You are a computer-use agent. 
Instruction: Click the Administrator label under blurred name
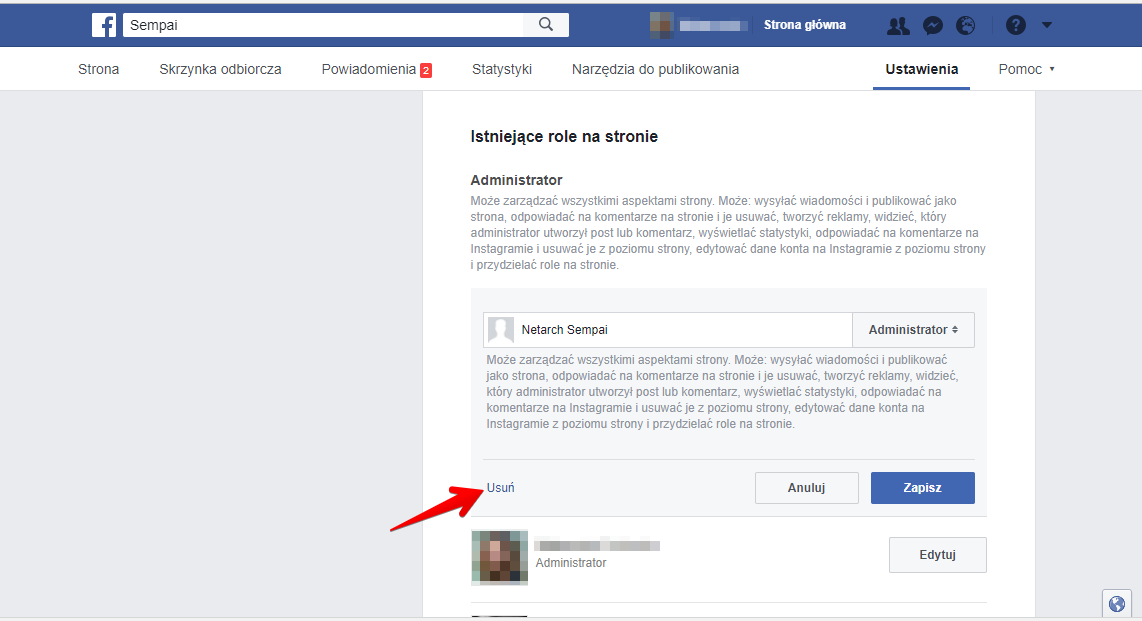pos(571,563)
